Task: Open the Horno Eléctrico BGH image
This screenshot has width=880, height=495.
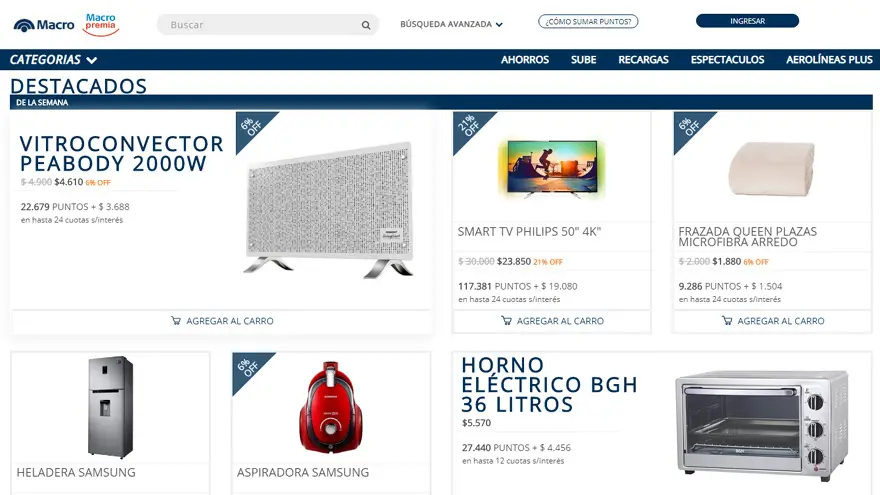Action: pyautogui.click(x=762, y=424)
